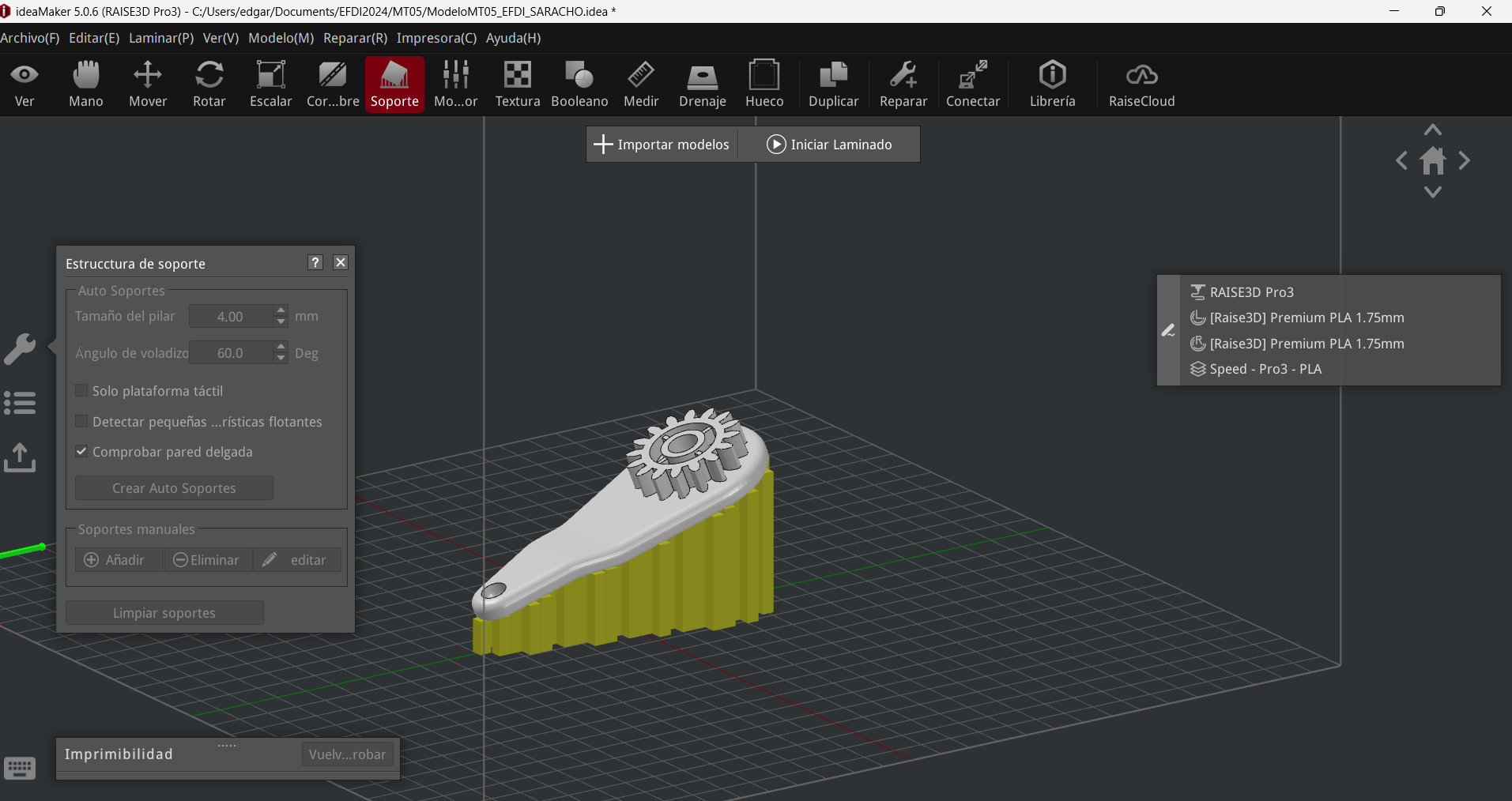The width and height of the screenshot is (1512, 801).
Task: Decrease Ángulo de voladizo value
Action: [281, 358]
